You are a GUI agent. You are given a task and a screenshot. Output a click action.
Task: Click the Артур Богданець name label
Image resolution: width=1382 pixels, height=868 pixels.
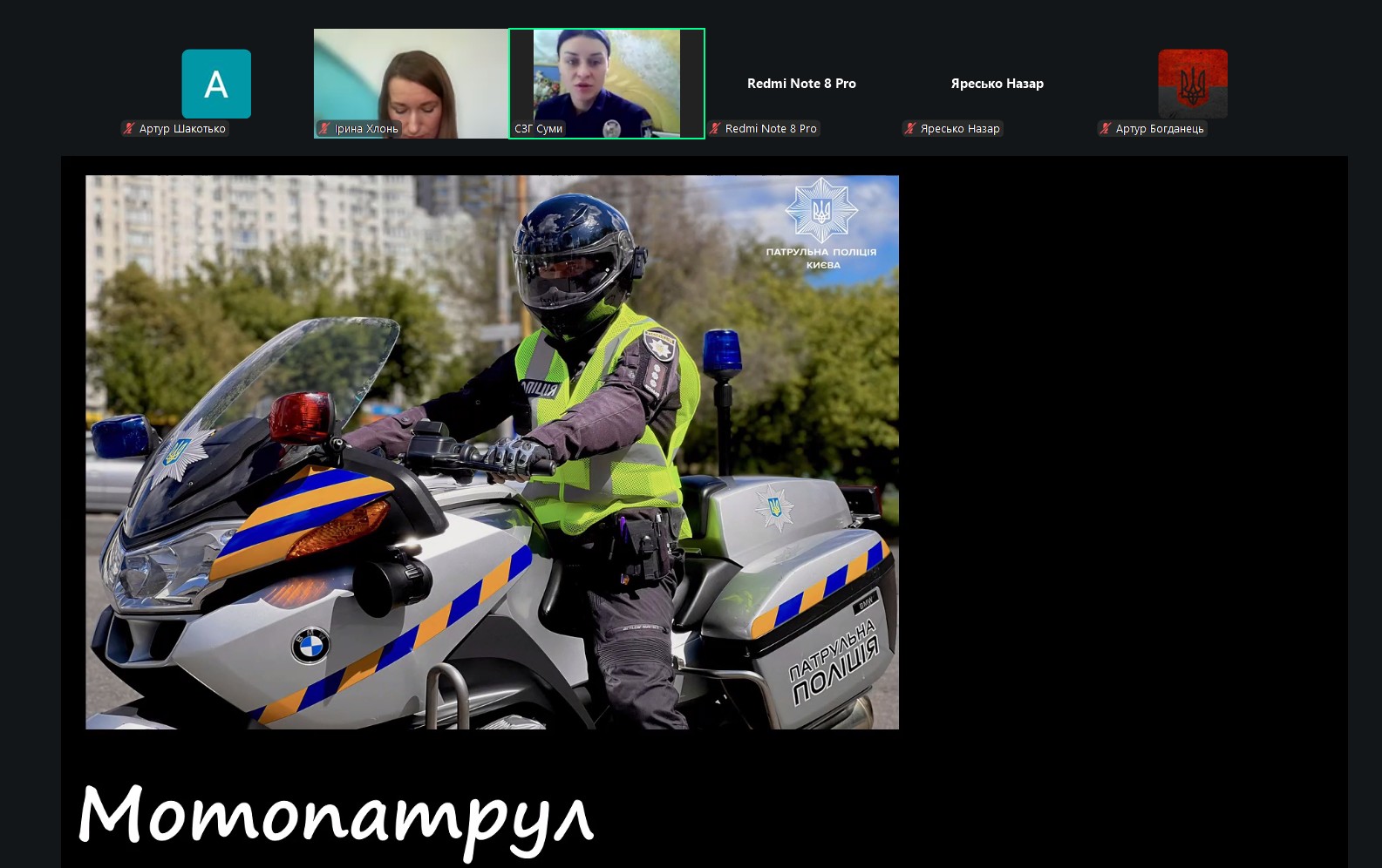pos(1159,129)
